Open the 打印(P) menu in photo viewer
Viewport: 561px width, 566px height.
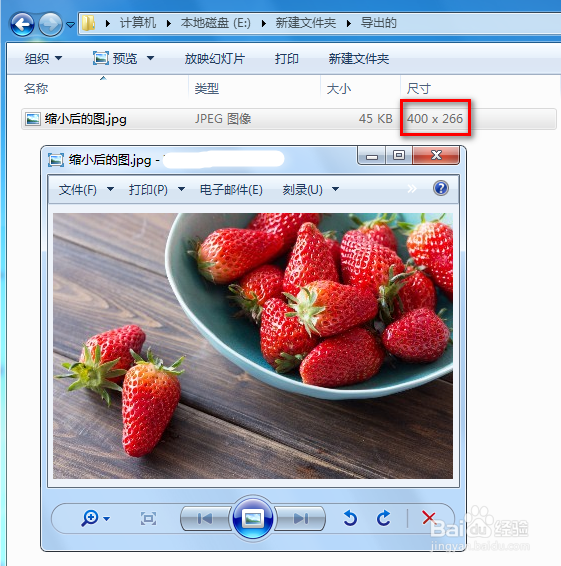(157, 190)
